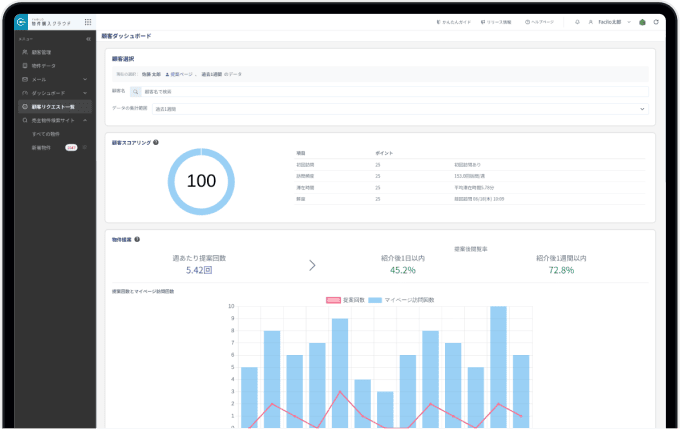Click the help icon beside 顧客スコアリング
This screenshot has height=429, width=680.
point(156,142)
